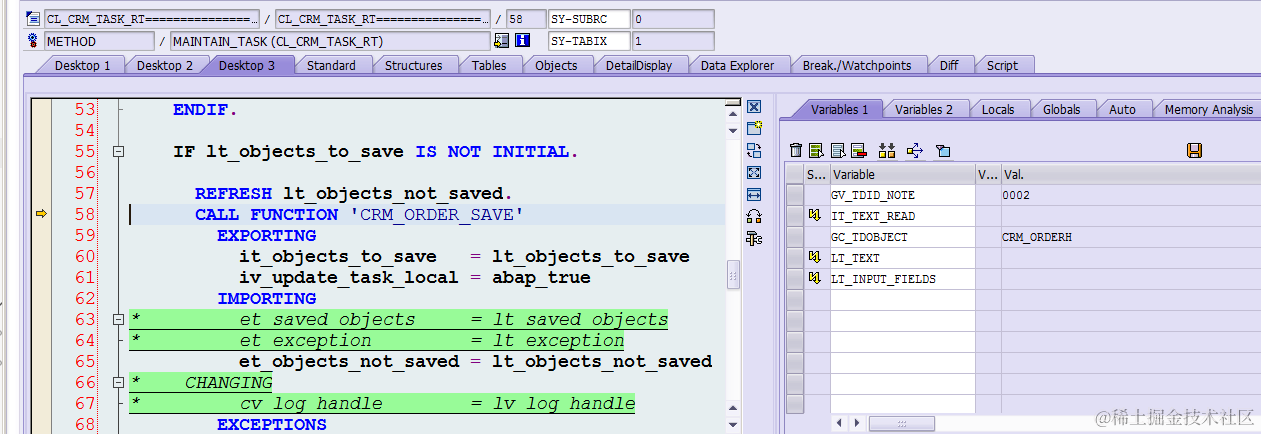Switch to the Locals tab
The width and height of the screenshot is (1261, 434).
coord(997,109)
